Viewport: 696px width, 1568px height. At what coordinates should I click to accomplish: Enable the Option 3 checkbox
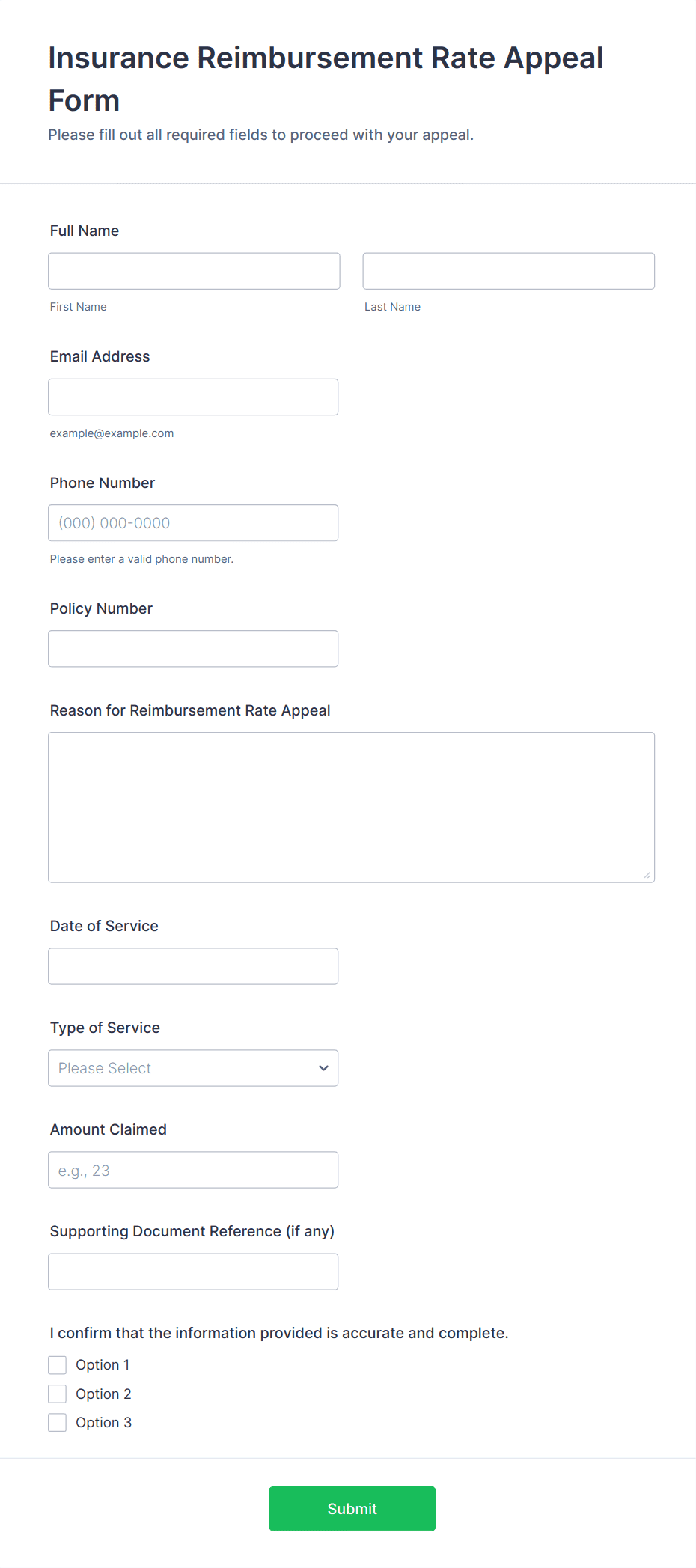point(58,1422)
